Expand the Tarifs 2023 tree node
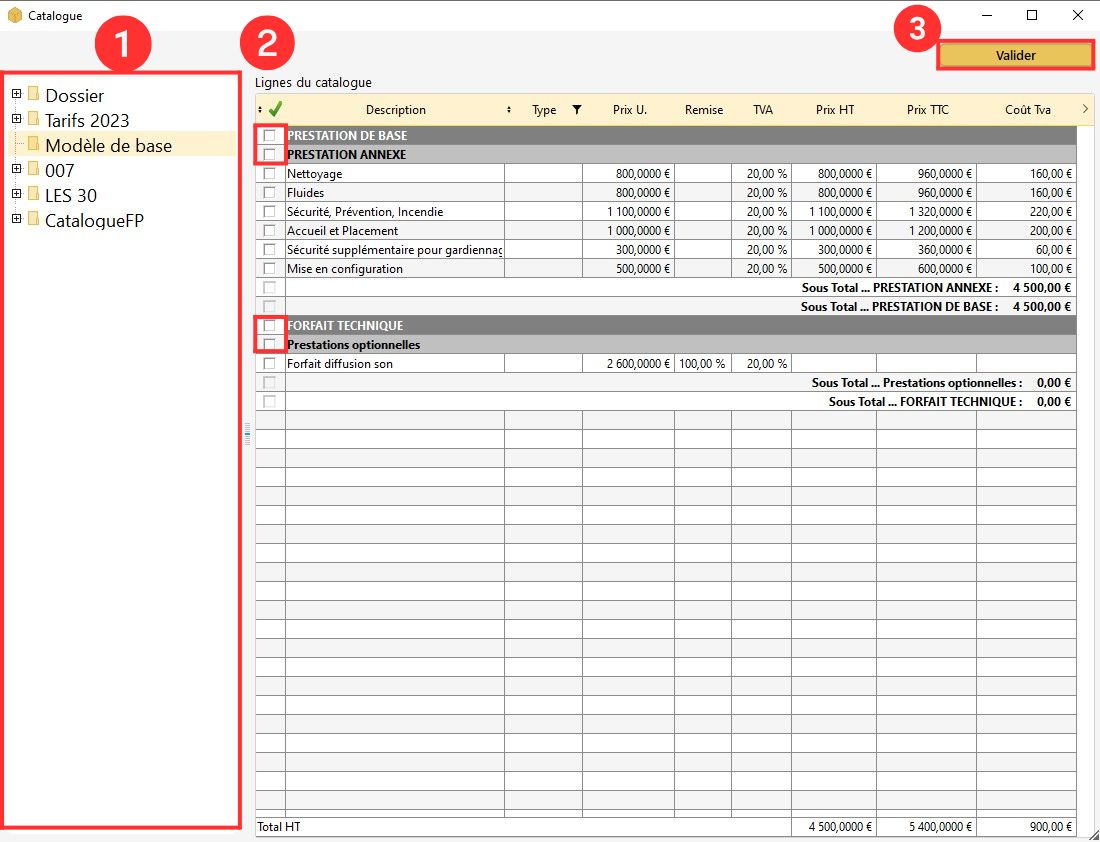 16,120
